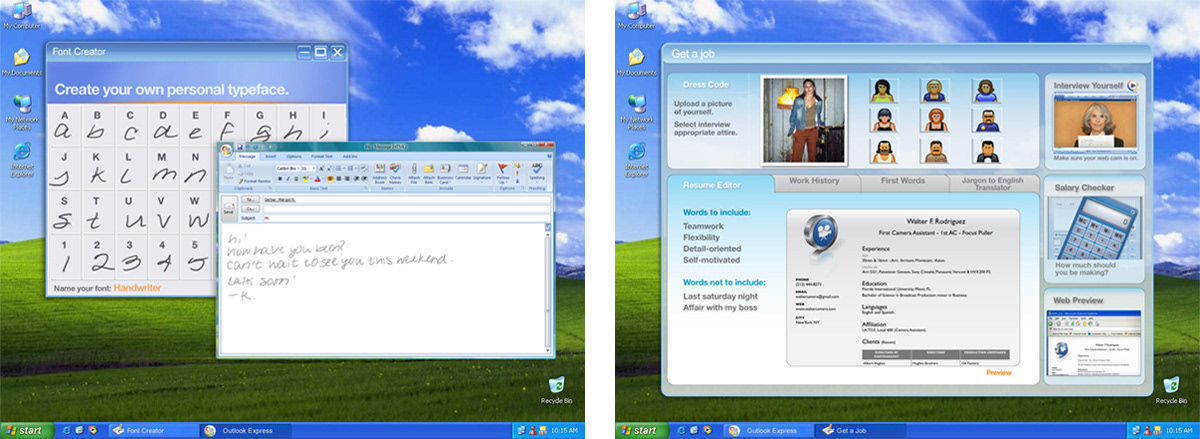Click the Format Painter tool

click(254, 181)
